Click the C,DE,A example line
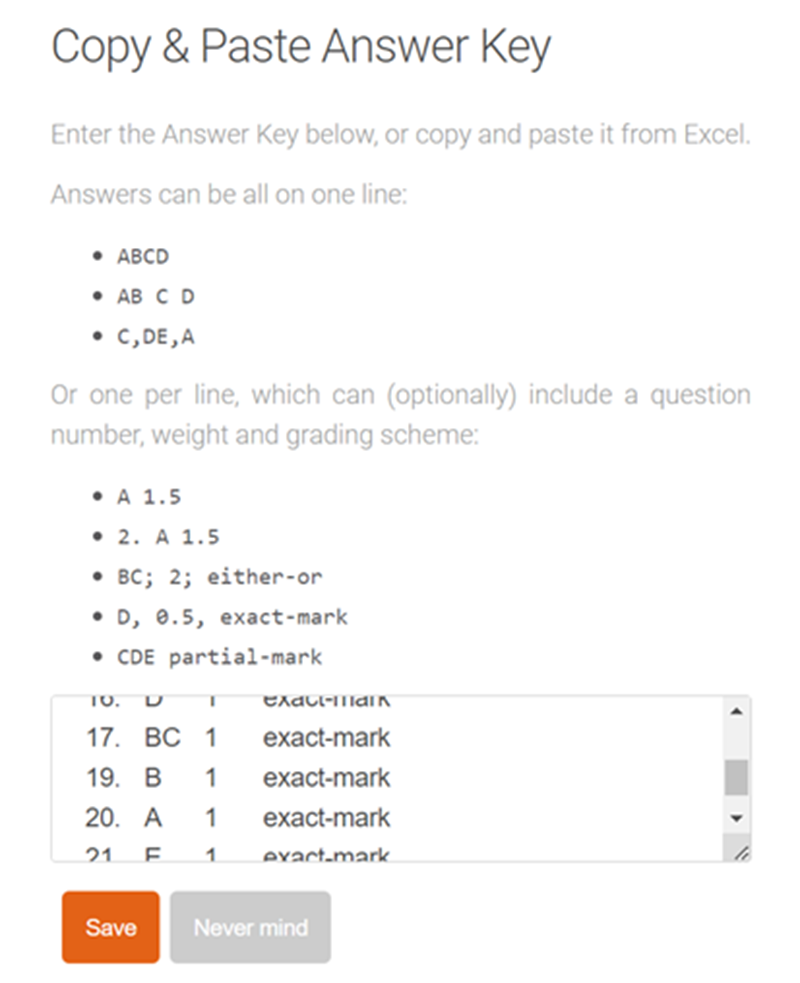 click(x=155, y=337)
